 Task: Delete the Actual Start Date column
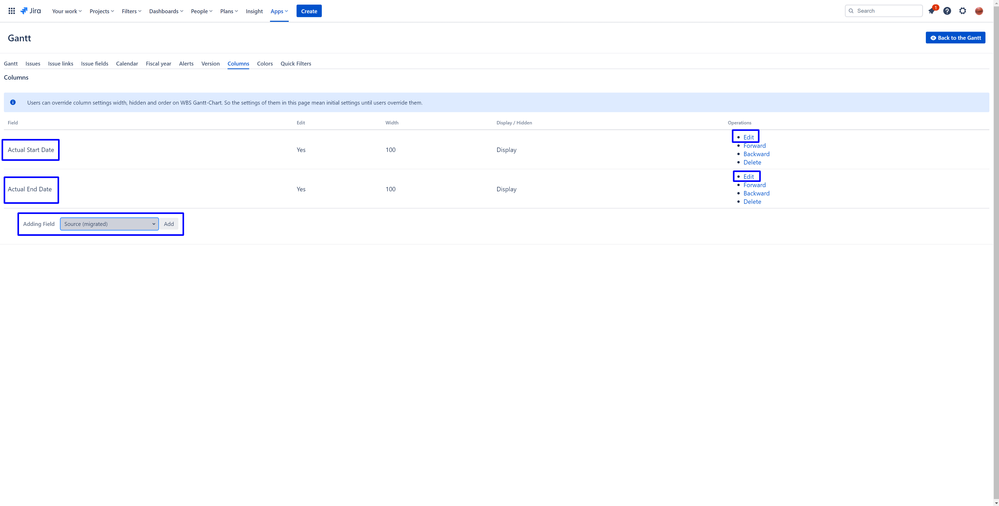coord(752,163)
